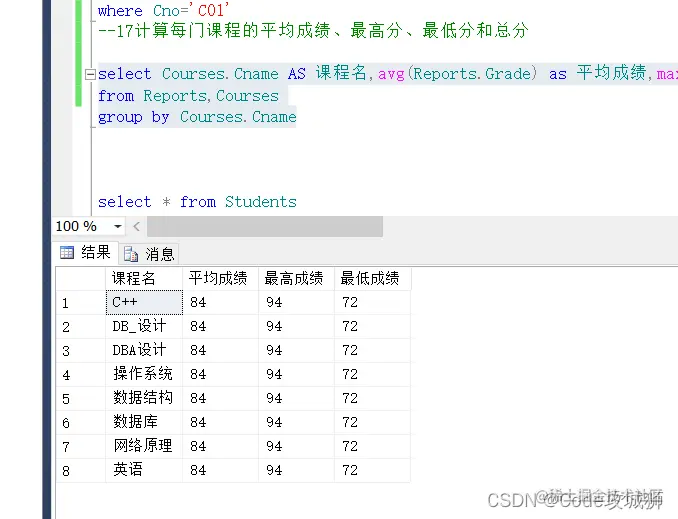The image size is (678, 519).
Task: Select the 数据库 cell
Action: pyautogui.click(x=144, y=422)
